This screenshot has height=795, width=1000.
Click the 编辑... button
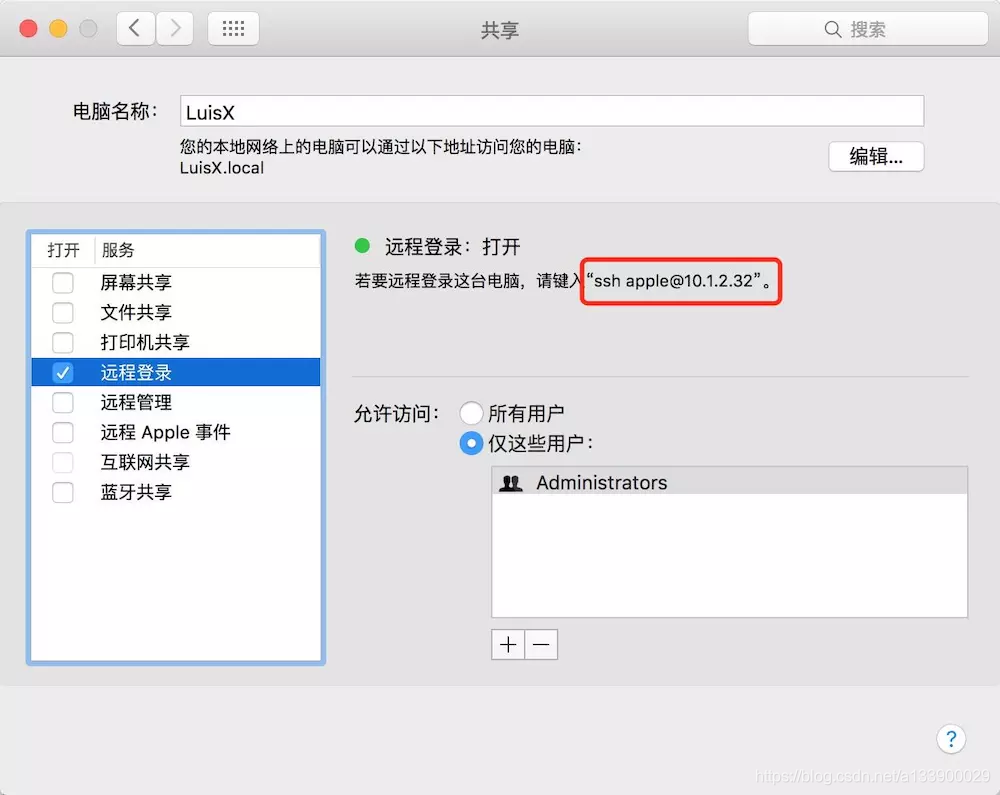[x=876, y=156]
